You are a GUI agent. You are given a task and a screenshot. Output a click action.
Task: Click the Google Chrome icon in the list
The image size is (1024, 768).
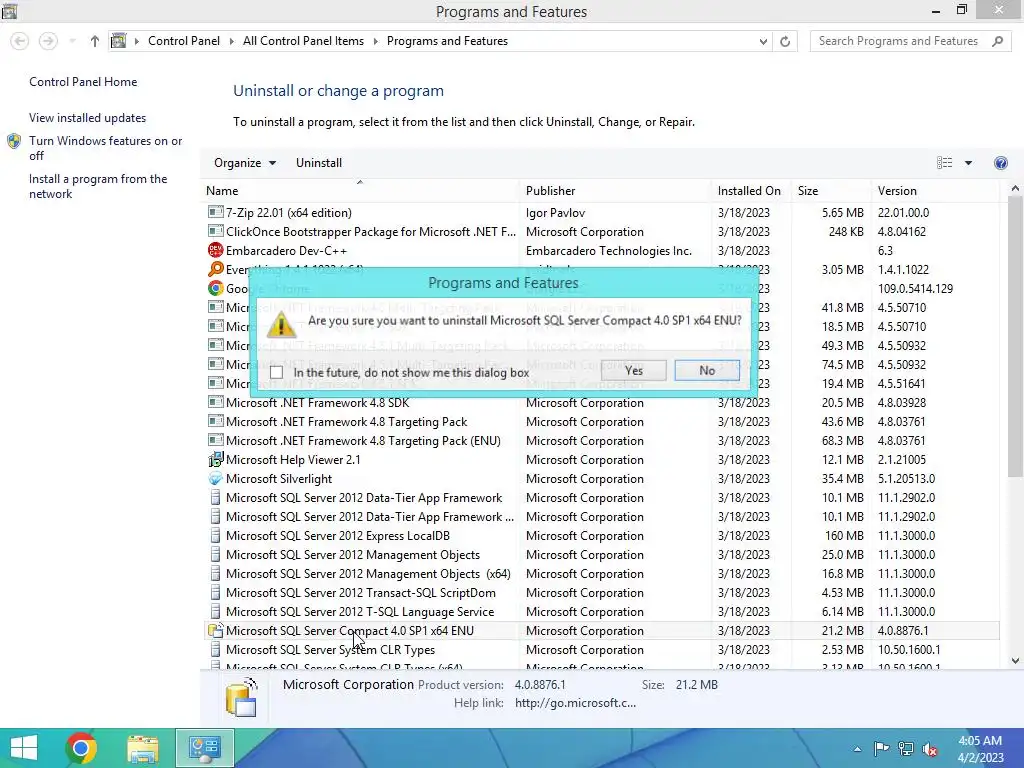(x=216, y=288)
